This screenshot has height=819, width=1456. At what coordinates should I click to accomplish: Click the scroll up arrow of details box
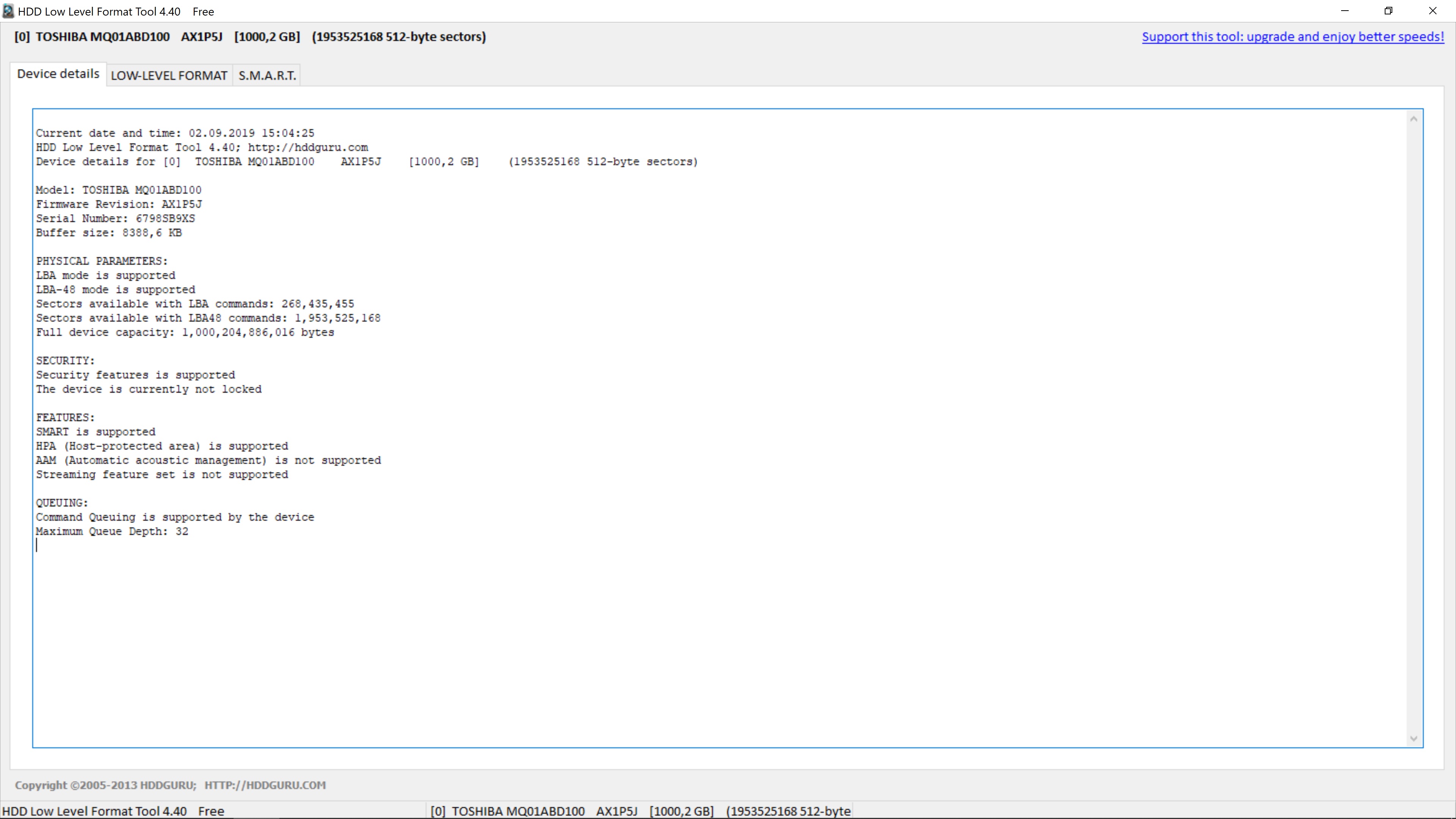pos(1414,119)
